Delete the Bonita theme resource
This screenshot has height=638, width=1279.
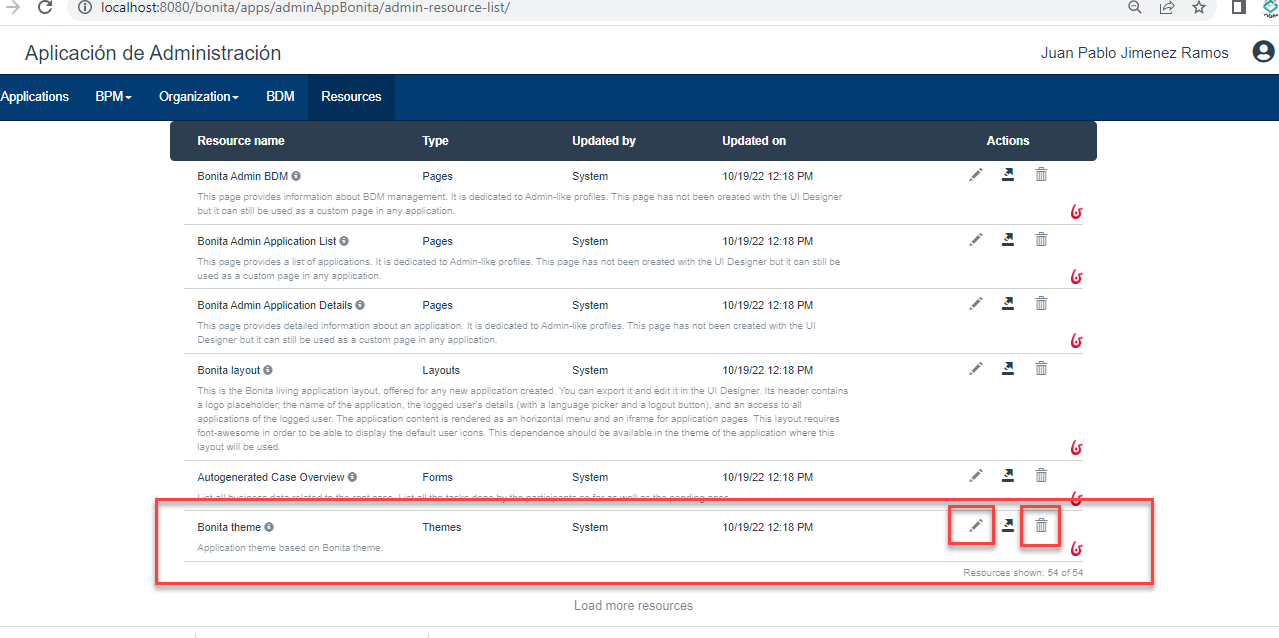point(1041,526)
